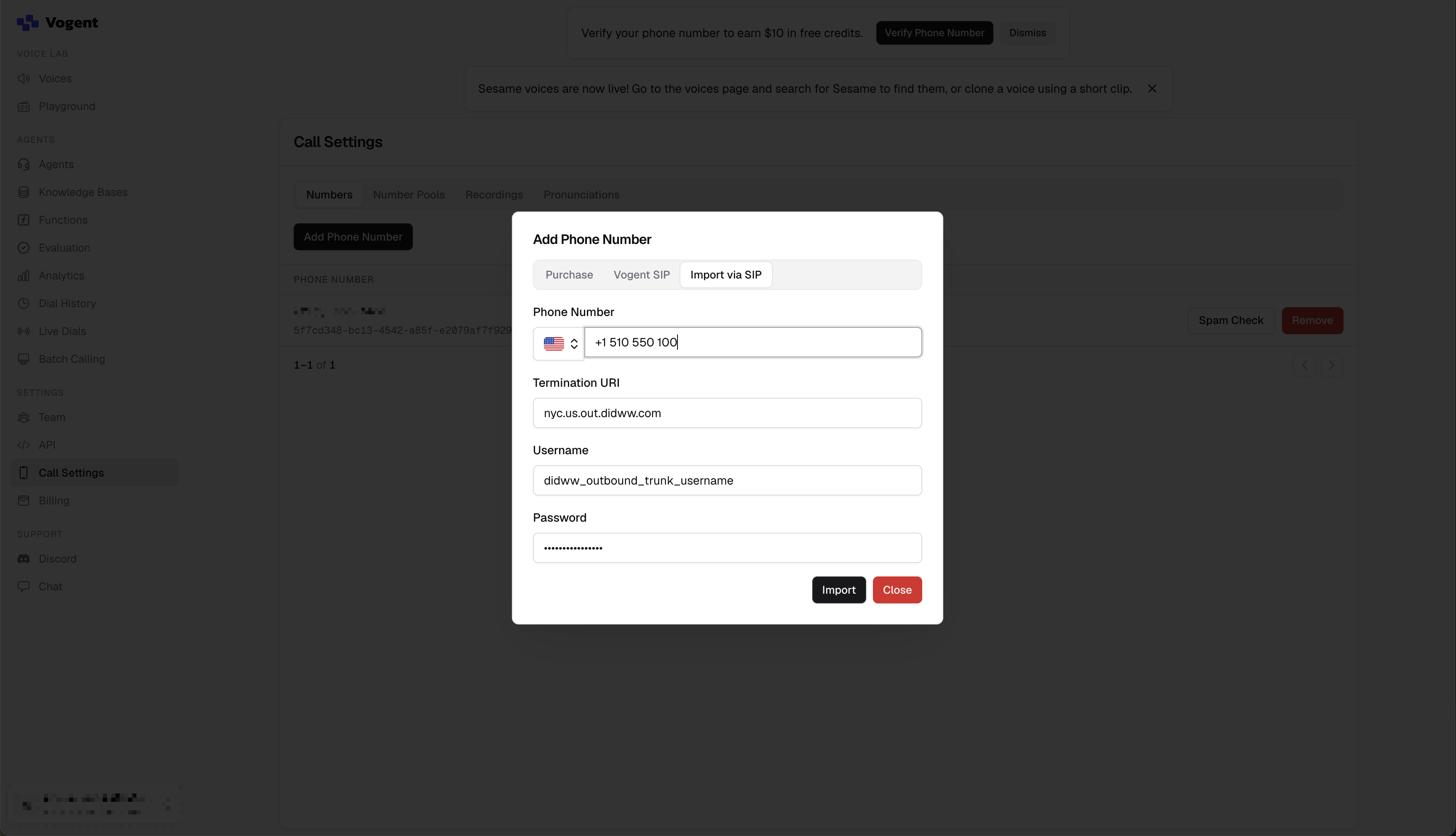Click the Chat bubble icon

coord(24,587)
